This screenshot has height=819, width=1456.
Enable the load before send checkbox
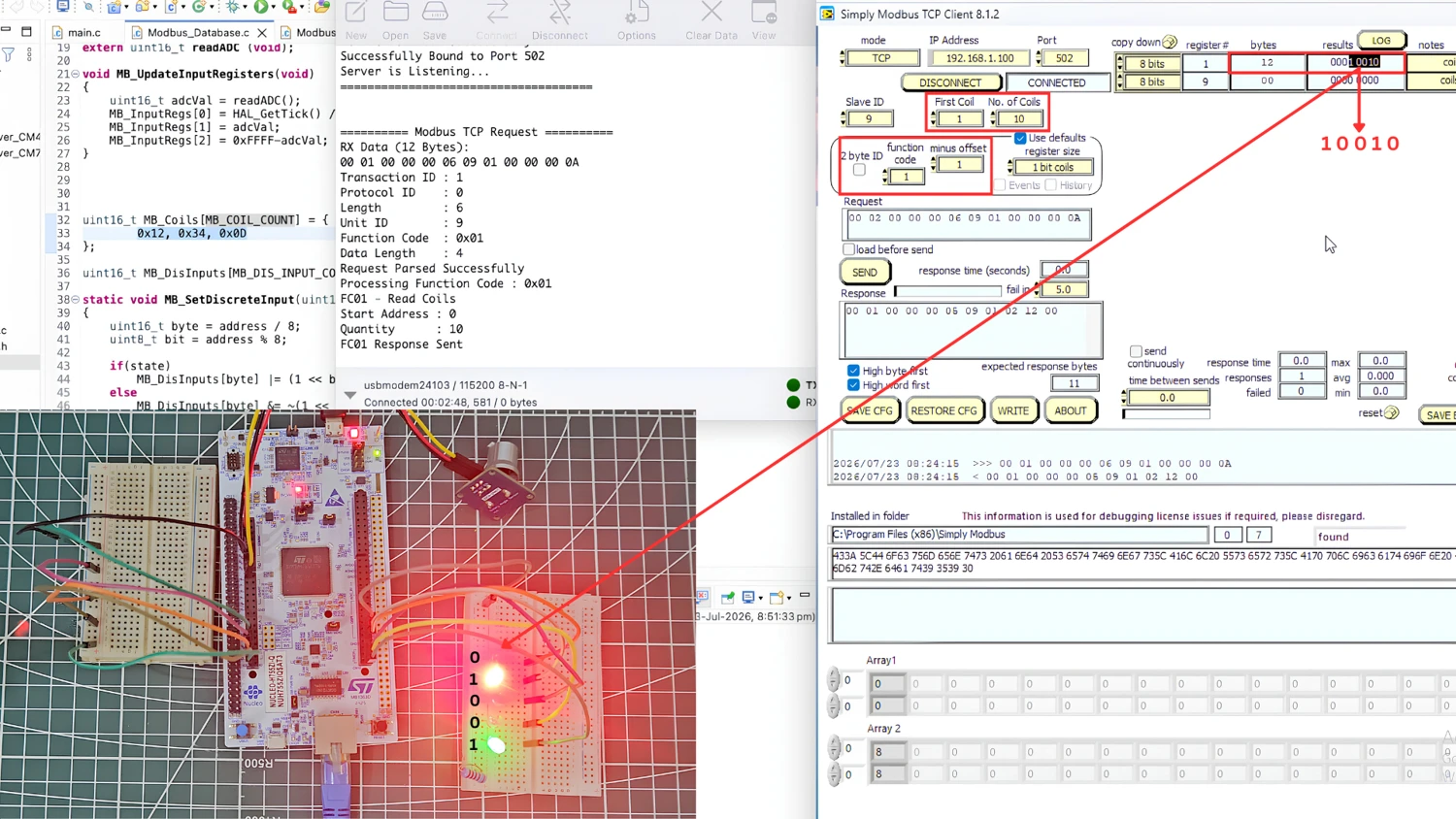click(x=849, y=249)
